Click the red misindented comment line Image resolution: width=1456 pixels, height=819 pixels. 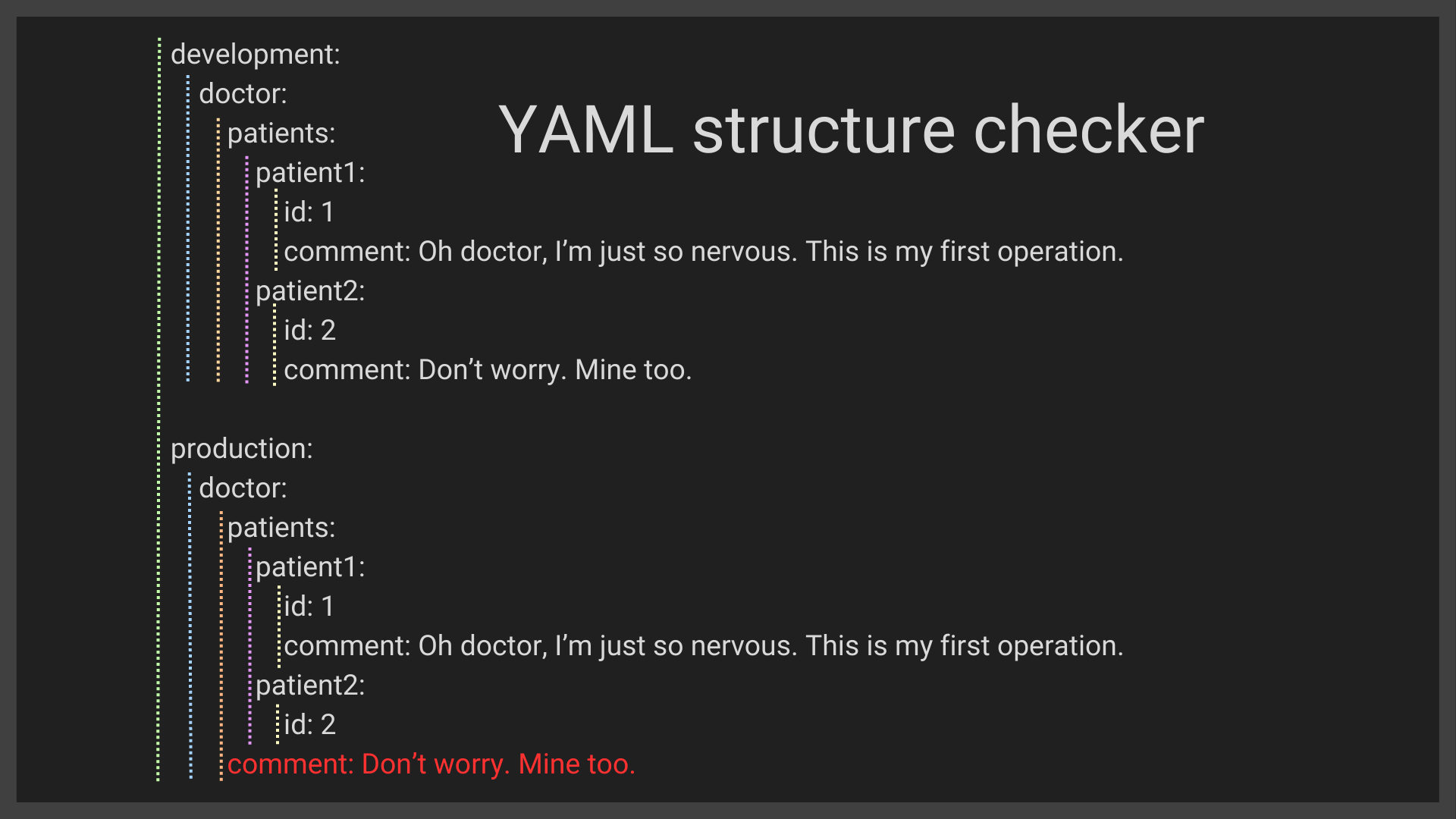(431, 764)
